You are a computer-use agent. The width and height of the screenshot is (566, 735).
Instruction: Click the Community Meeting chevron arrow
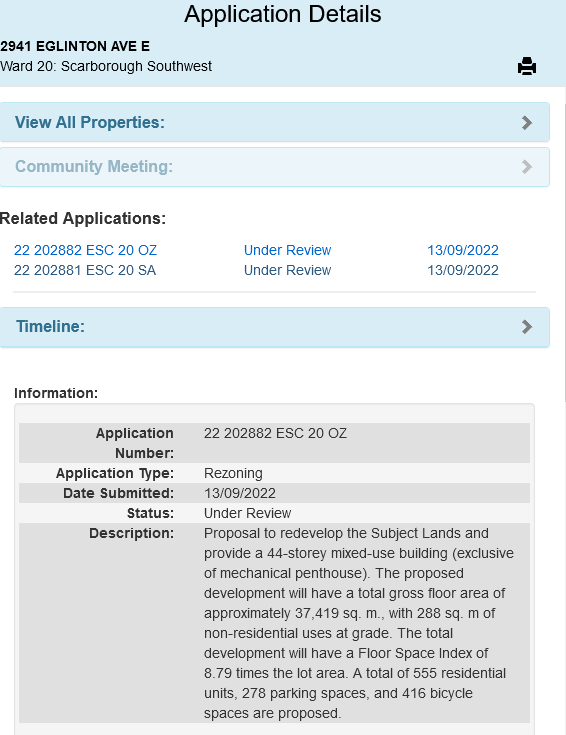(x=527, y=167)
